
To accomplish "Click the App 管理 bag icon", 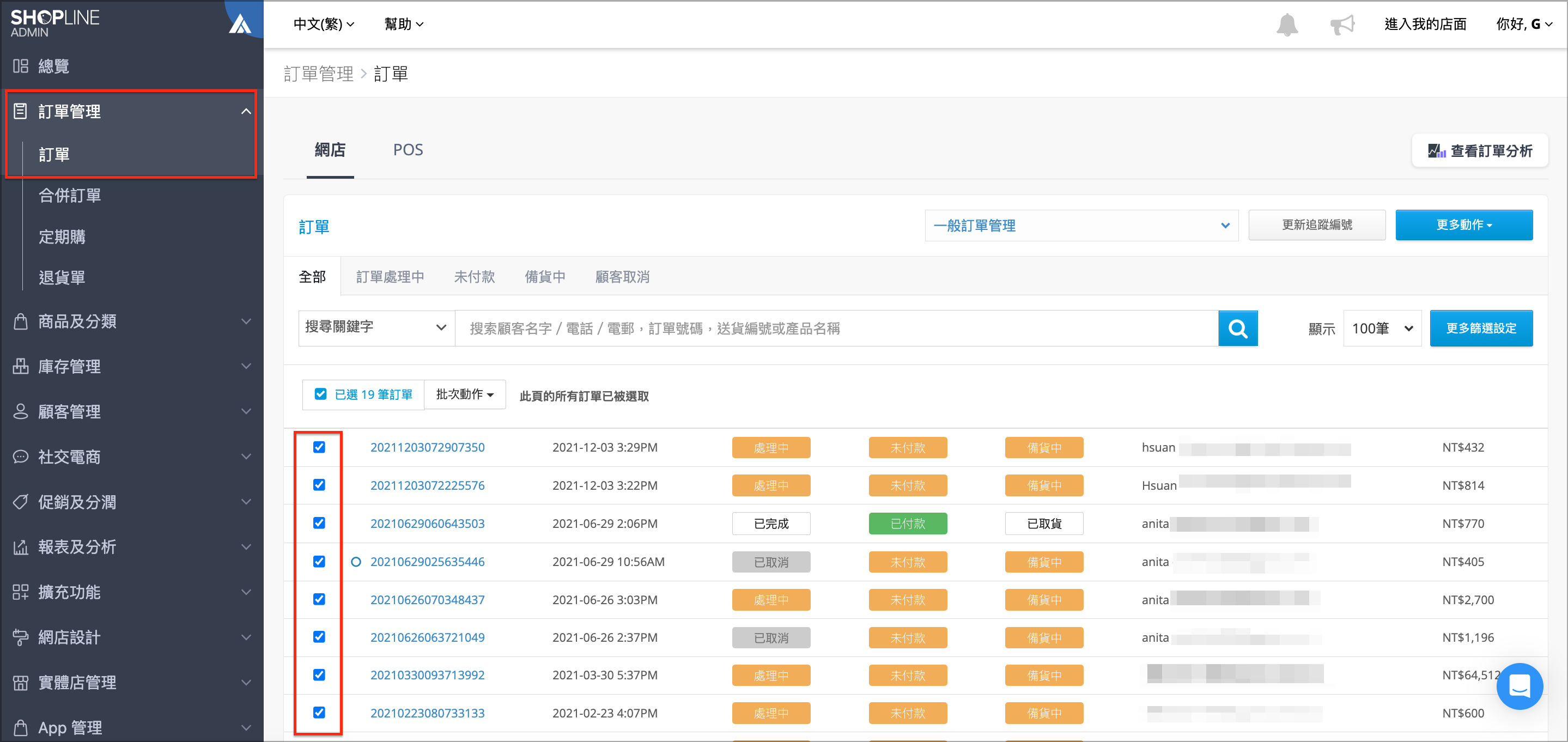I will click(x=21, y=727).
